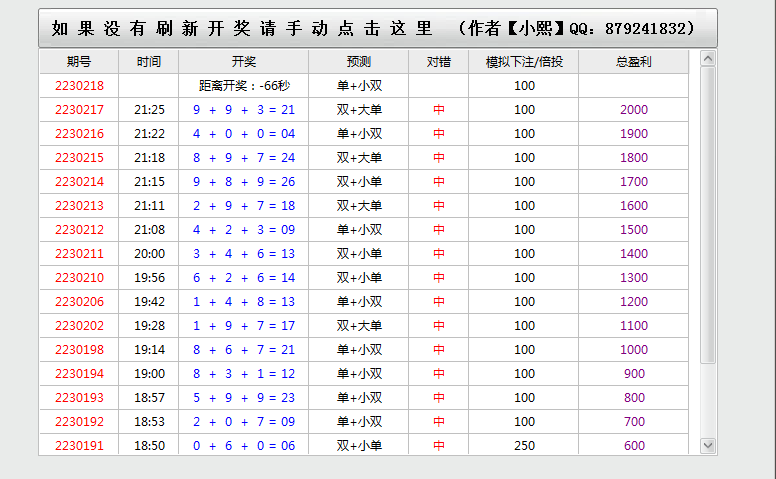Click the 时间 column header

tap(148, 62)
